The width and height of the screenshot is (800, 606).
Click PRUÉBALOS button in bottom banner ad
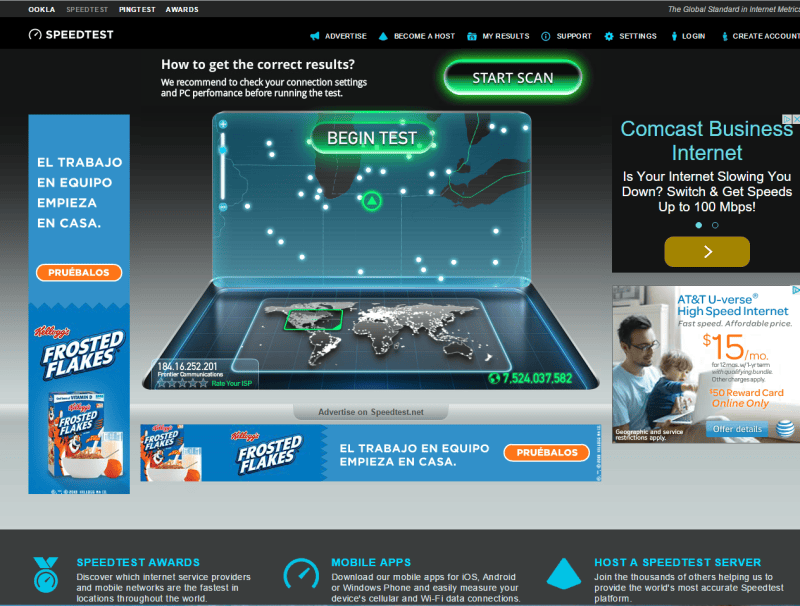click(x=546, y=452)
